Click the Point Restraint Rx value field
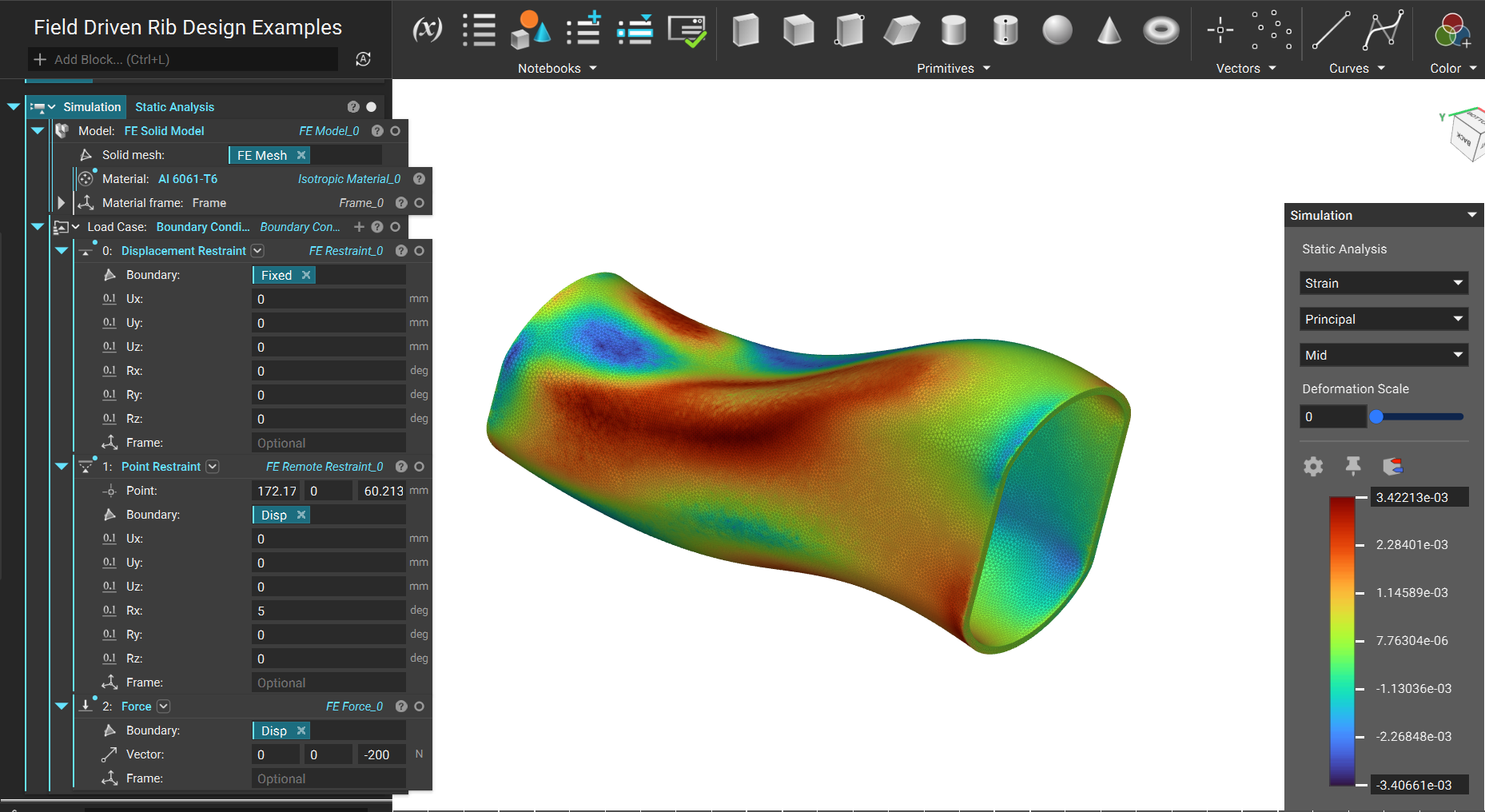1485x812 pixels. point(328,611)
